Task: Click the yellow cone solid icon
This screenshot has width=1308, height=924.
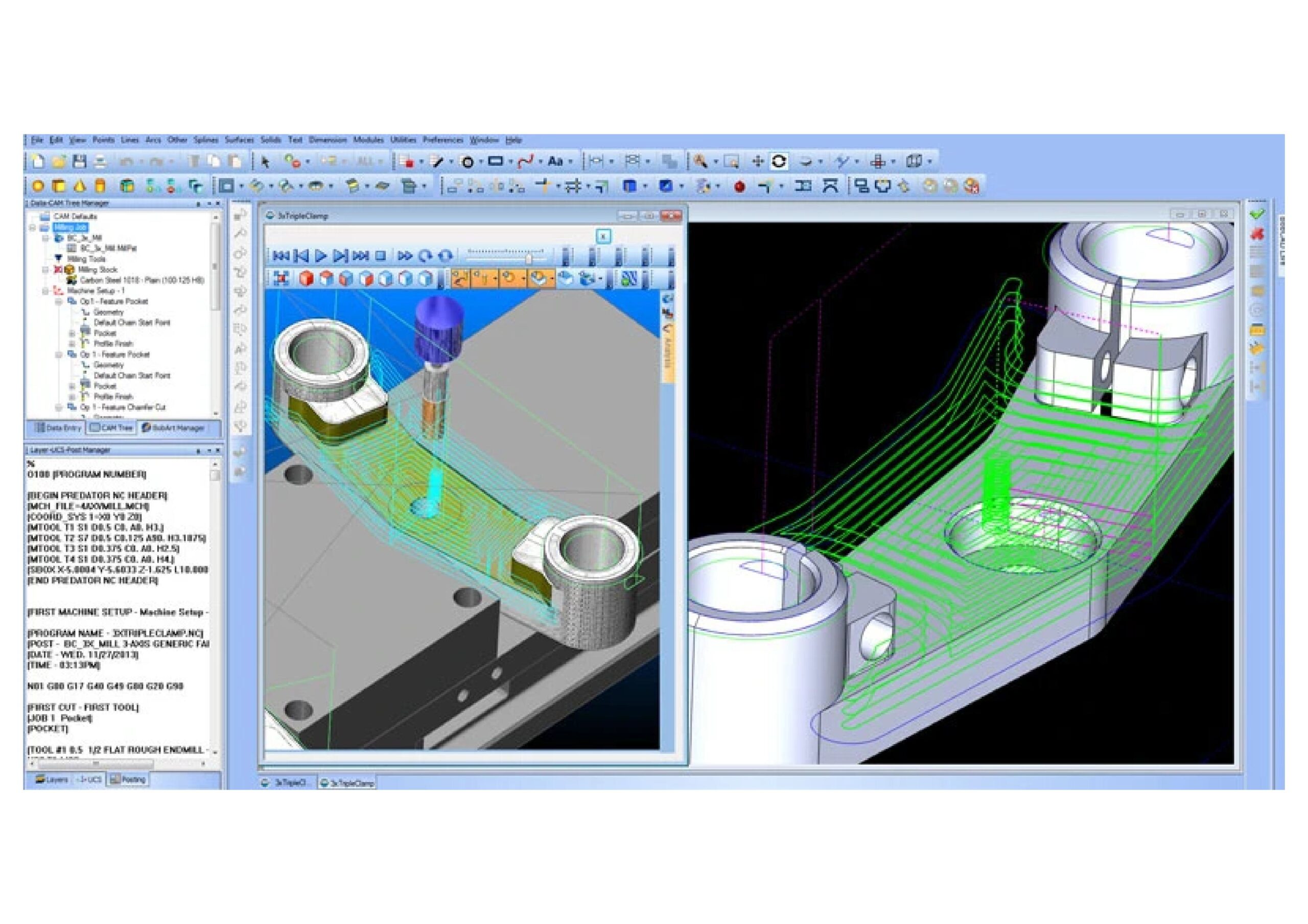Action: point(80,186)
